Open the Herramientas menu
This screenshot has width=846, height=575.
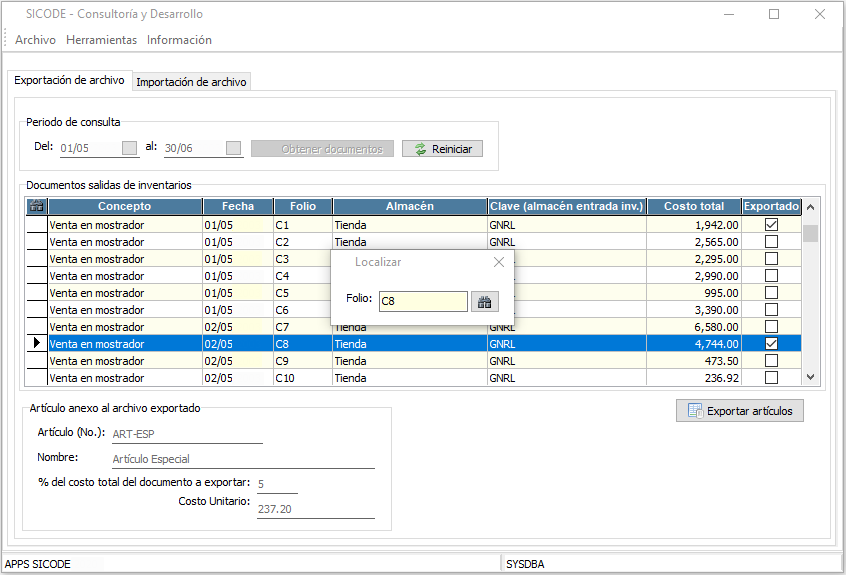click(101, 40)
